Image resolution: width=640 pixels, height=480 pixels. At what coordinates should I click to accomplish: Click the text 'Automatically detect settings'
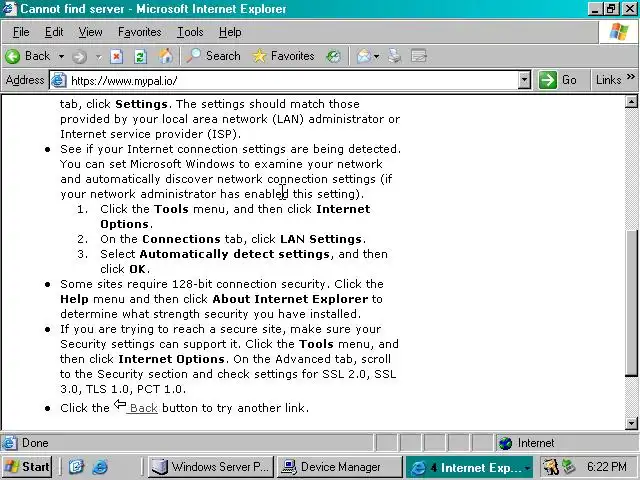(234, 254)
